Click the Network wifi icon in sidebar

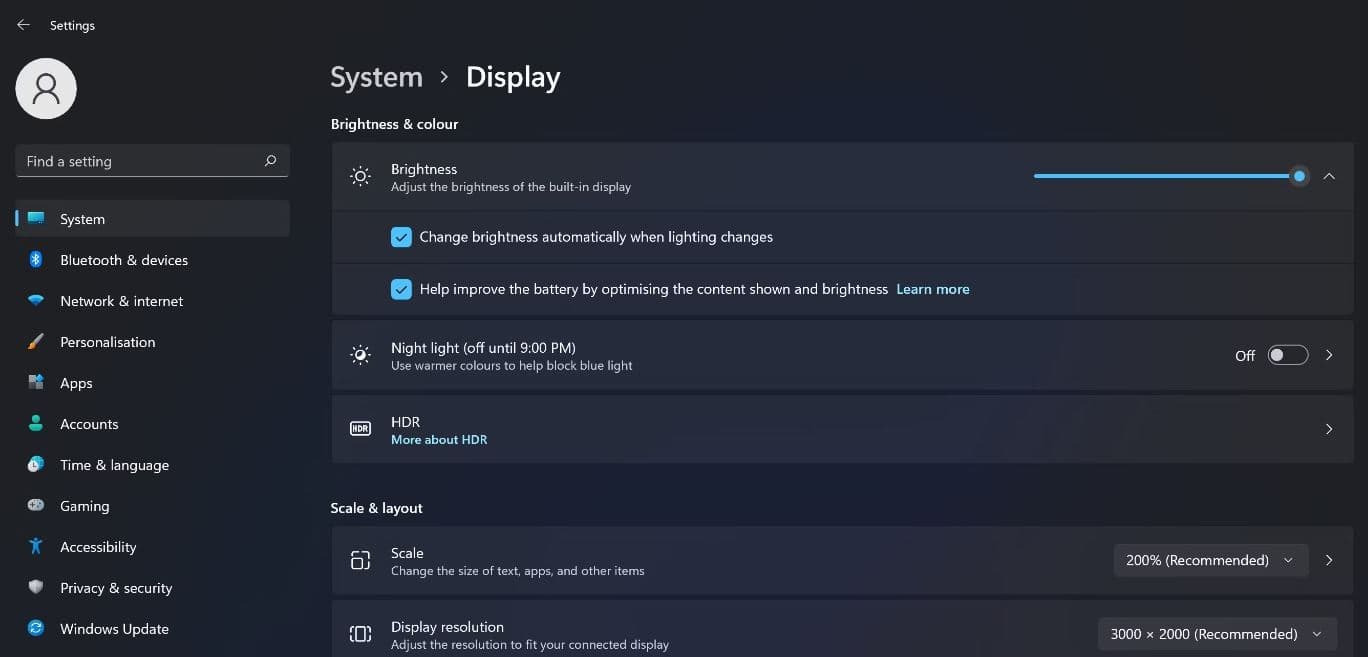pyautogui.click(x=36, y=300)
